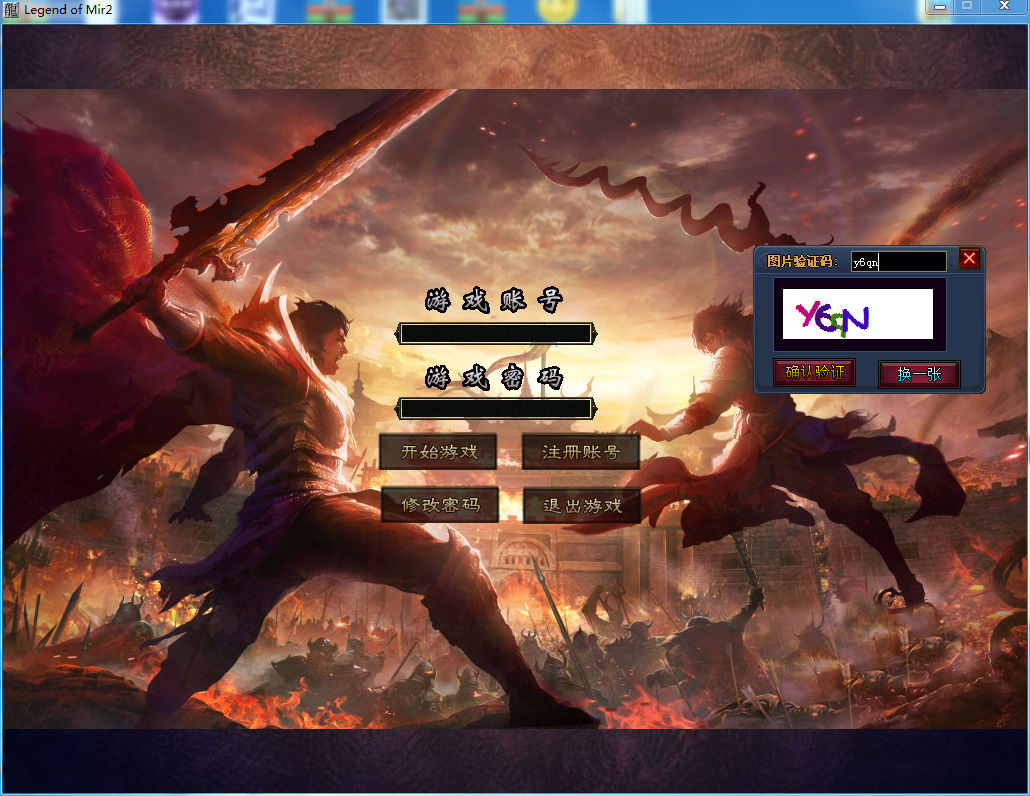Click the 游戏账号 heading text
Viewport: 1030px width, 796px height.
[x=494, y=300]
